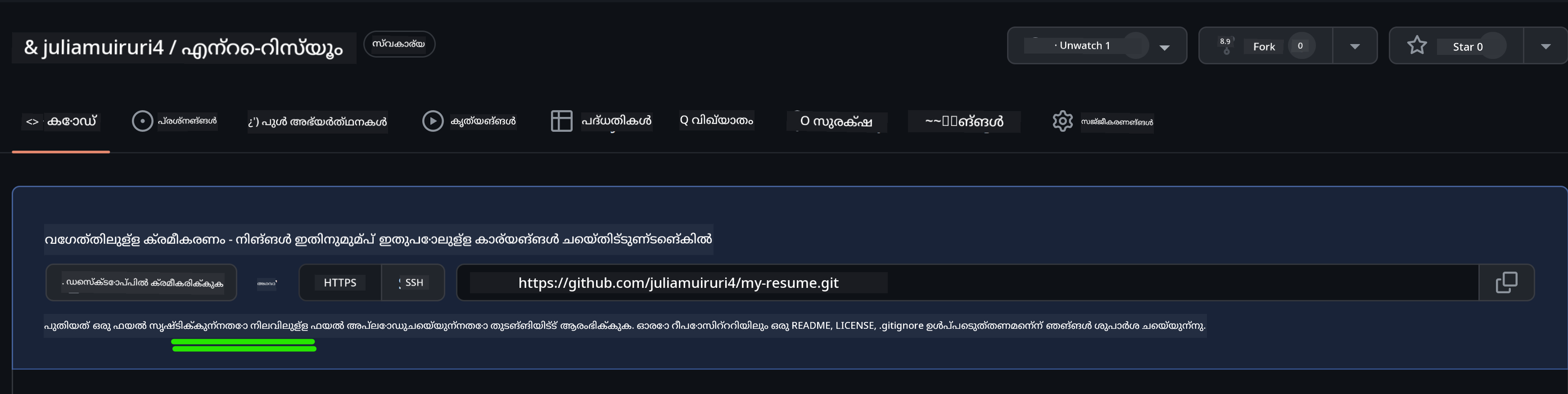Expand the Unwatch dropdown arrow

pyautogui.click(x=1165, y=47)
